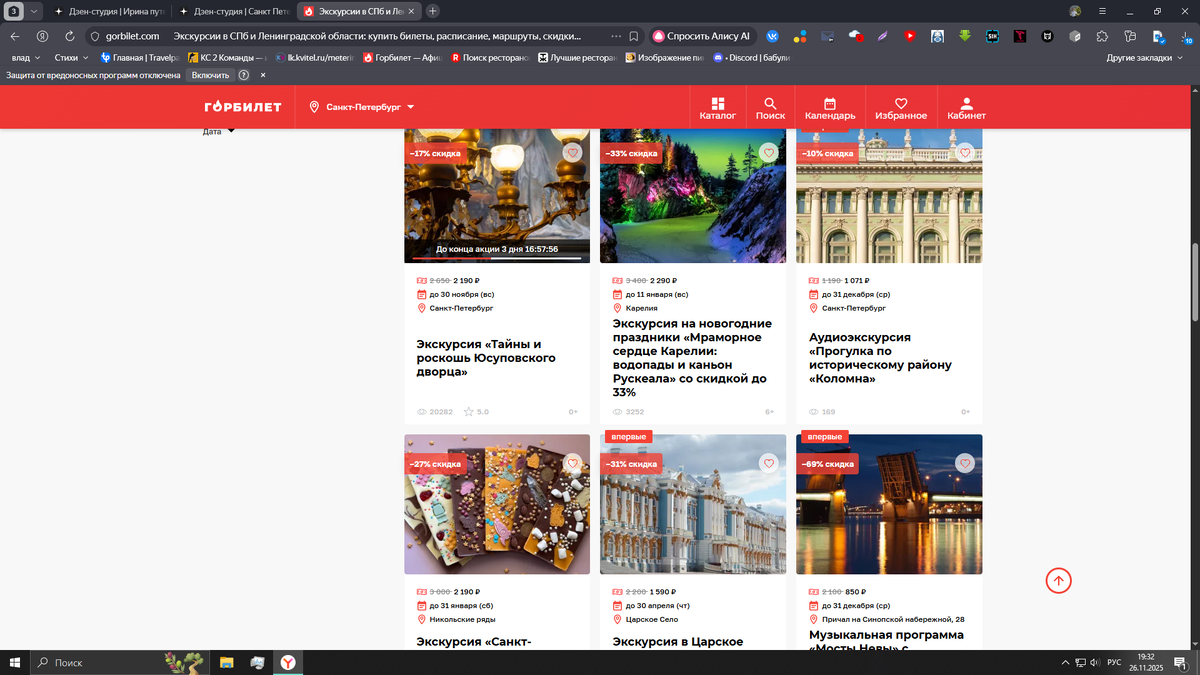
Task: Open Юсуповский дворец excursion image
Action: pos(497,196)
